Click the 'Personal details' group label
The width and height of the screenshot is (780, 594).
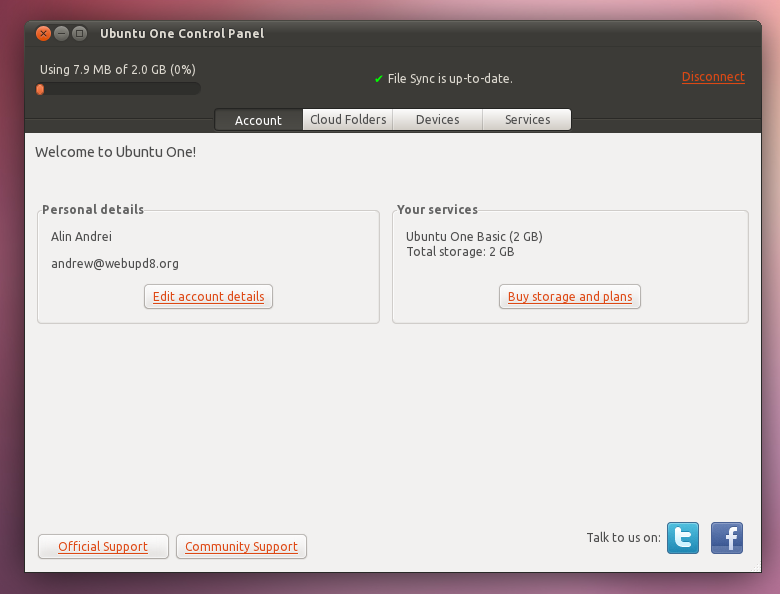tap(93, 209)
